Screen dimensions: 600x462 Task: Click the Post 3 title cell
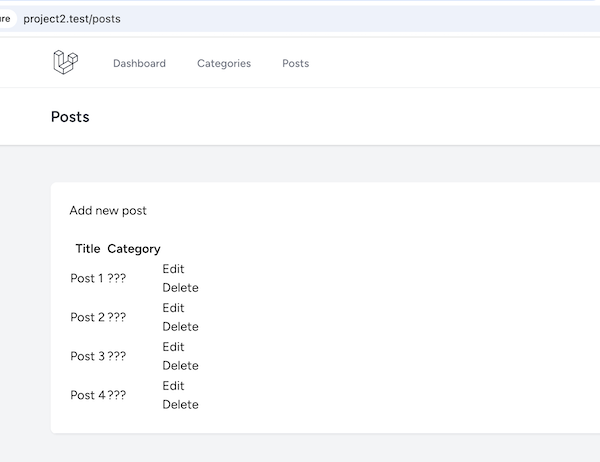pos(87,356)
